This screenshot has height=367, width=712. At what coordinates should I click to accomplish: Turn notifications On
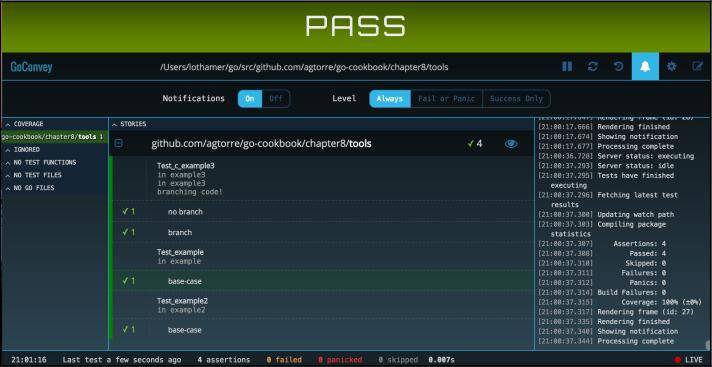[250, 99]
